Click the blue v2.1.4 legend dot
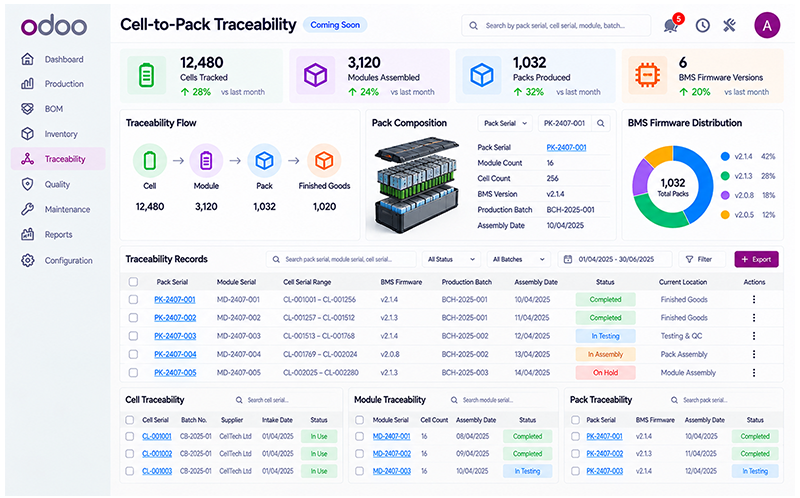The width and height of the screenshot is (800, 498). [x=725, y=157]
